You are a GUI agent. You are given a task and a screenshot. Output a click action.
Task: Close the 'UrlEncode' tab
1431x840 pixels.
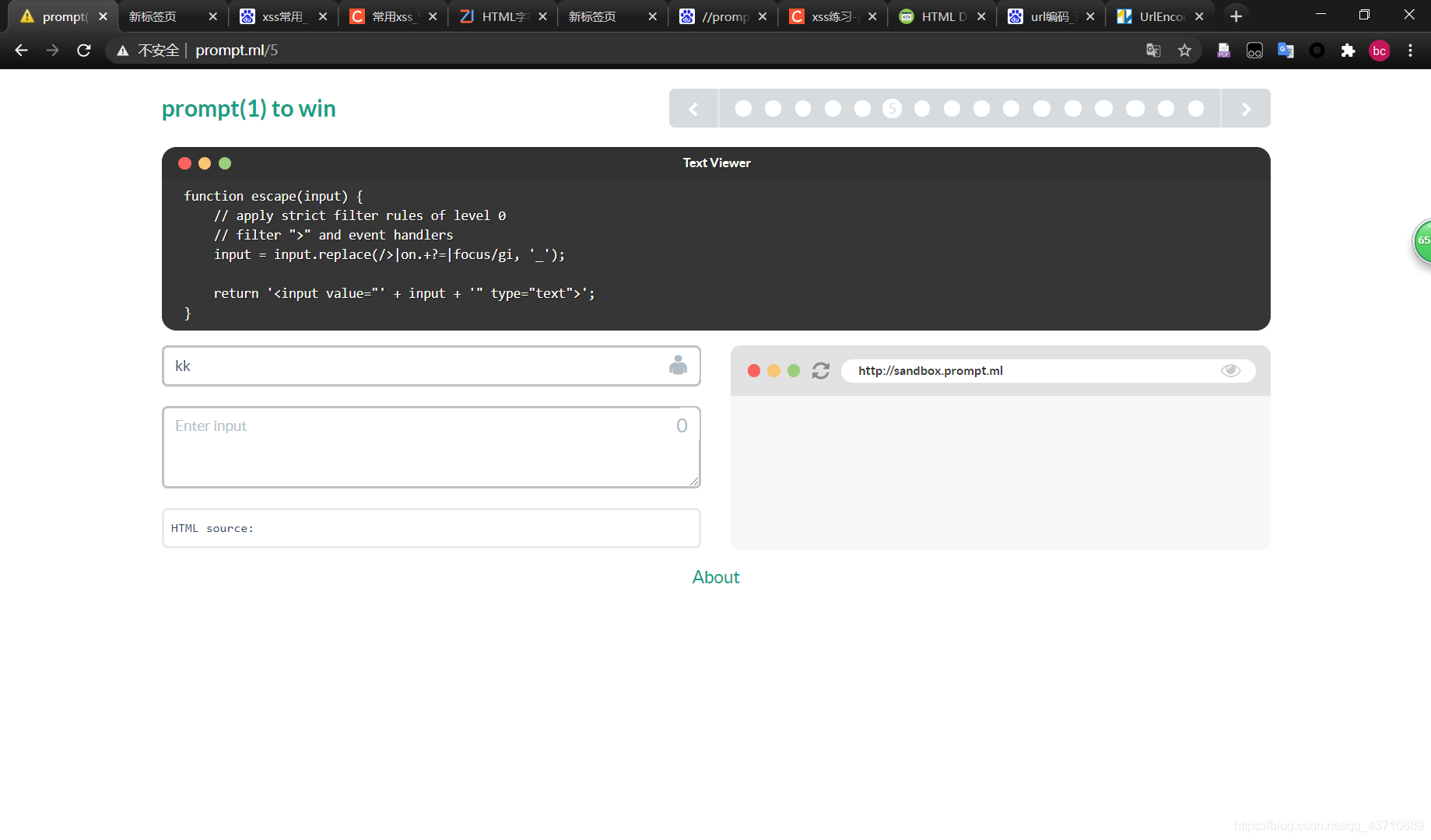1199,16
